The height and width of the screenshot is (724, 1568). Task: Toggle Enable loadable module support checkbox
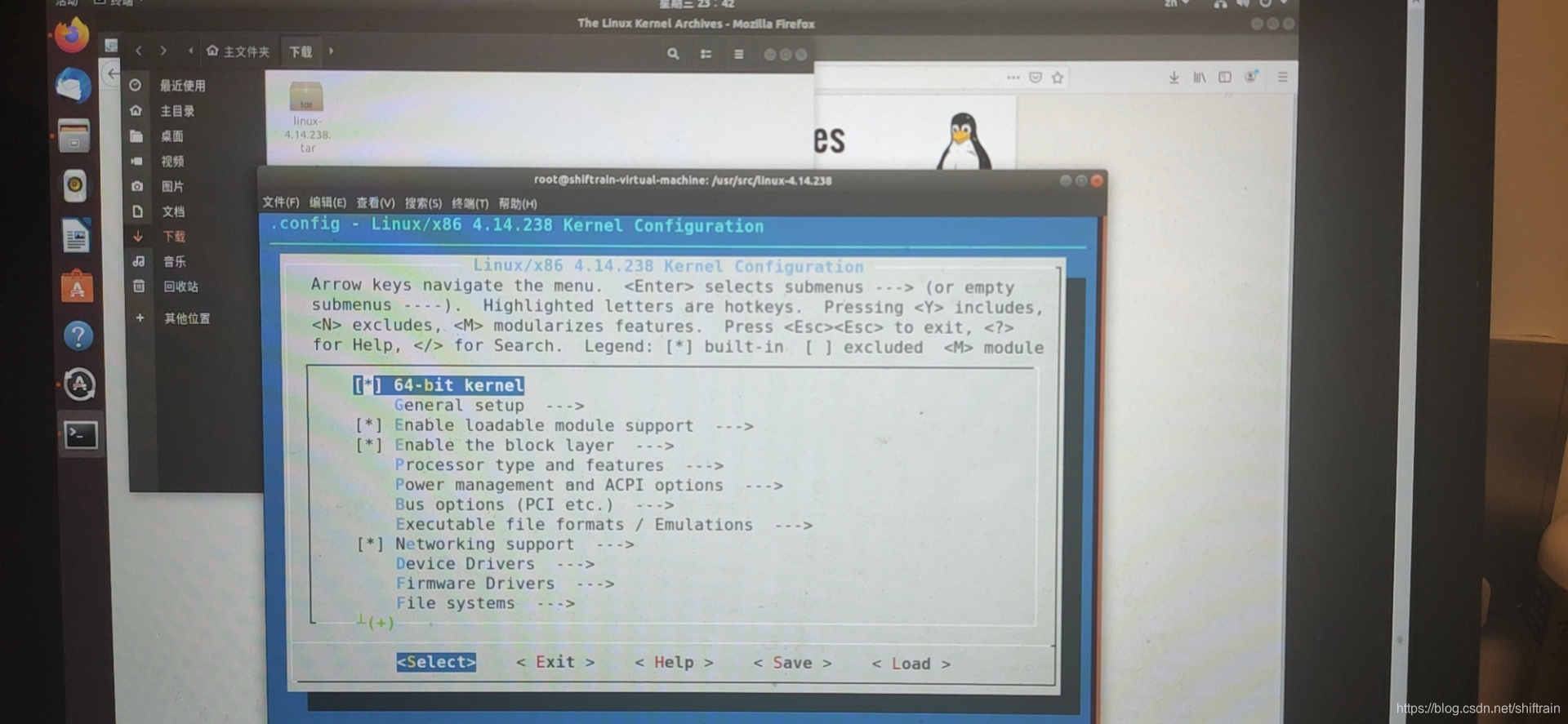369,425
